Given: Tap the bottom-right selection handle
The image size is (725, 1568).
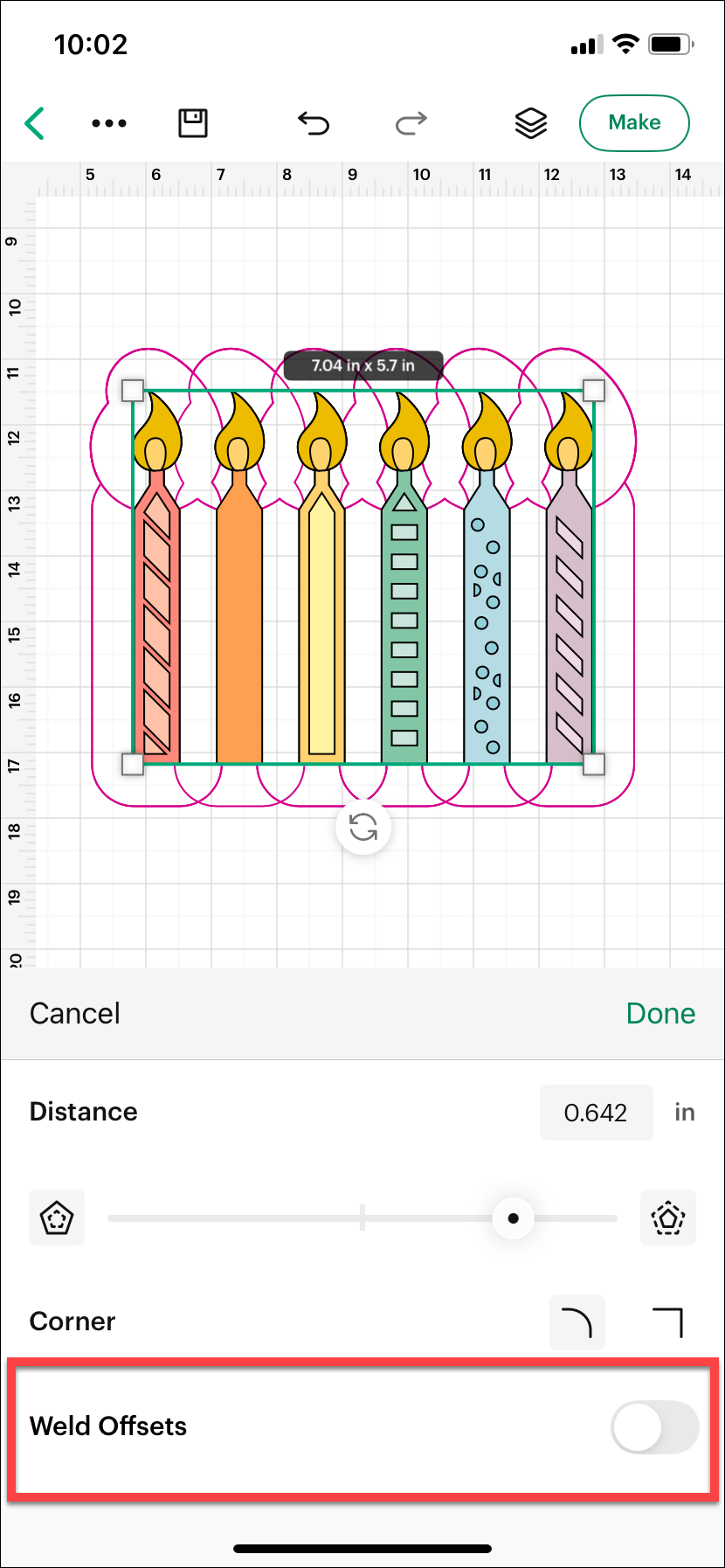Looking at the screenshot, I should [594, 765].
